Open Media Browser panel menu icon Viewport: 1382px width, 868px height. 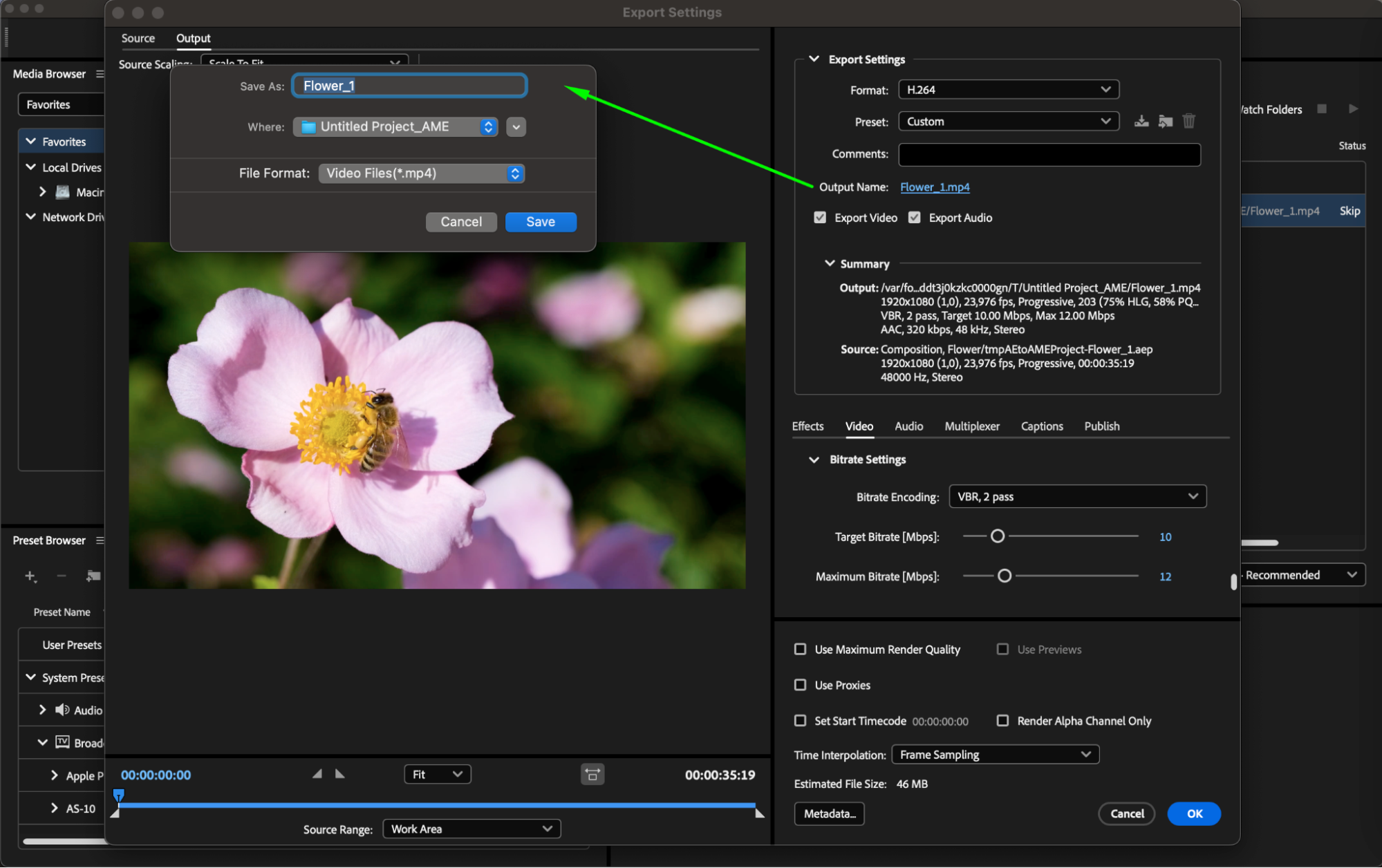coord(100,74)
